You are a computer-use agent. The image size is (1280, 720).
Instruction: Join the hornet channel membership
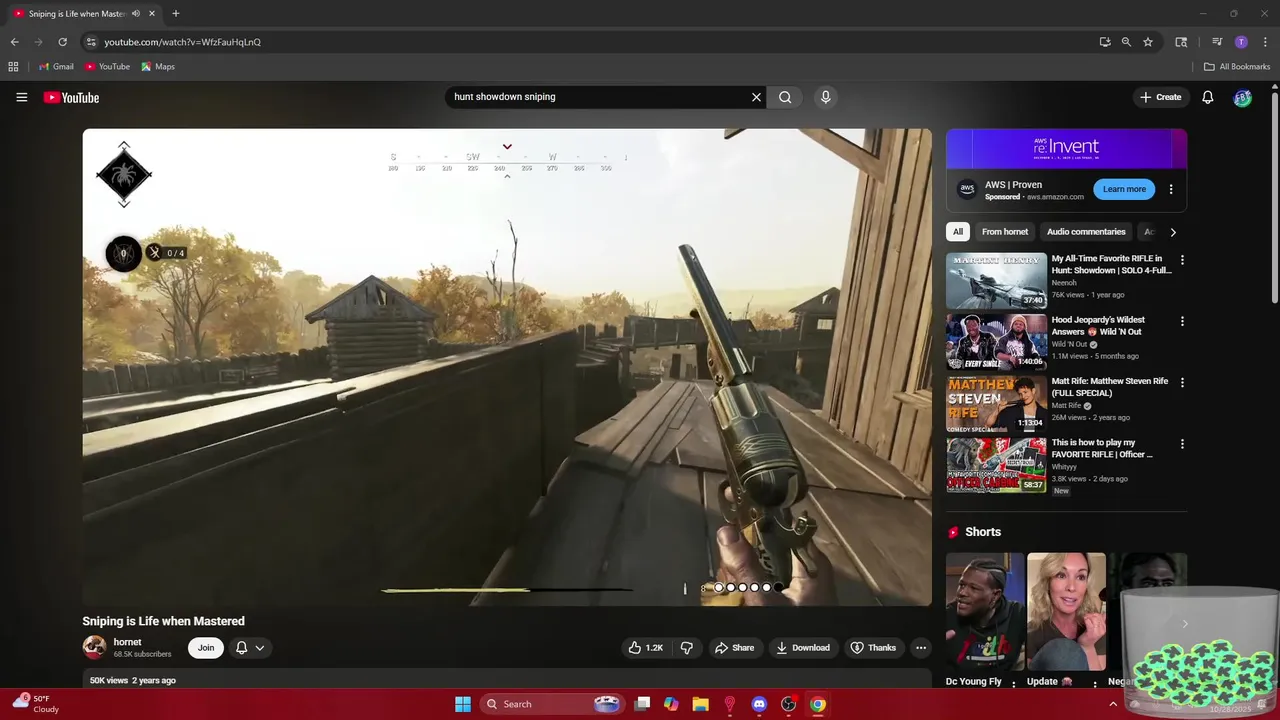[x=206, y=648]
